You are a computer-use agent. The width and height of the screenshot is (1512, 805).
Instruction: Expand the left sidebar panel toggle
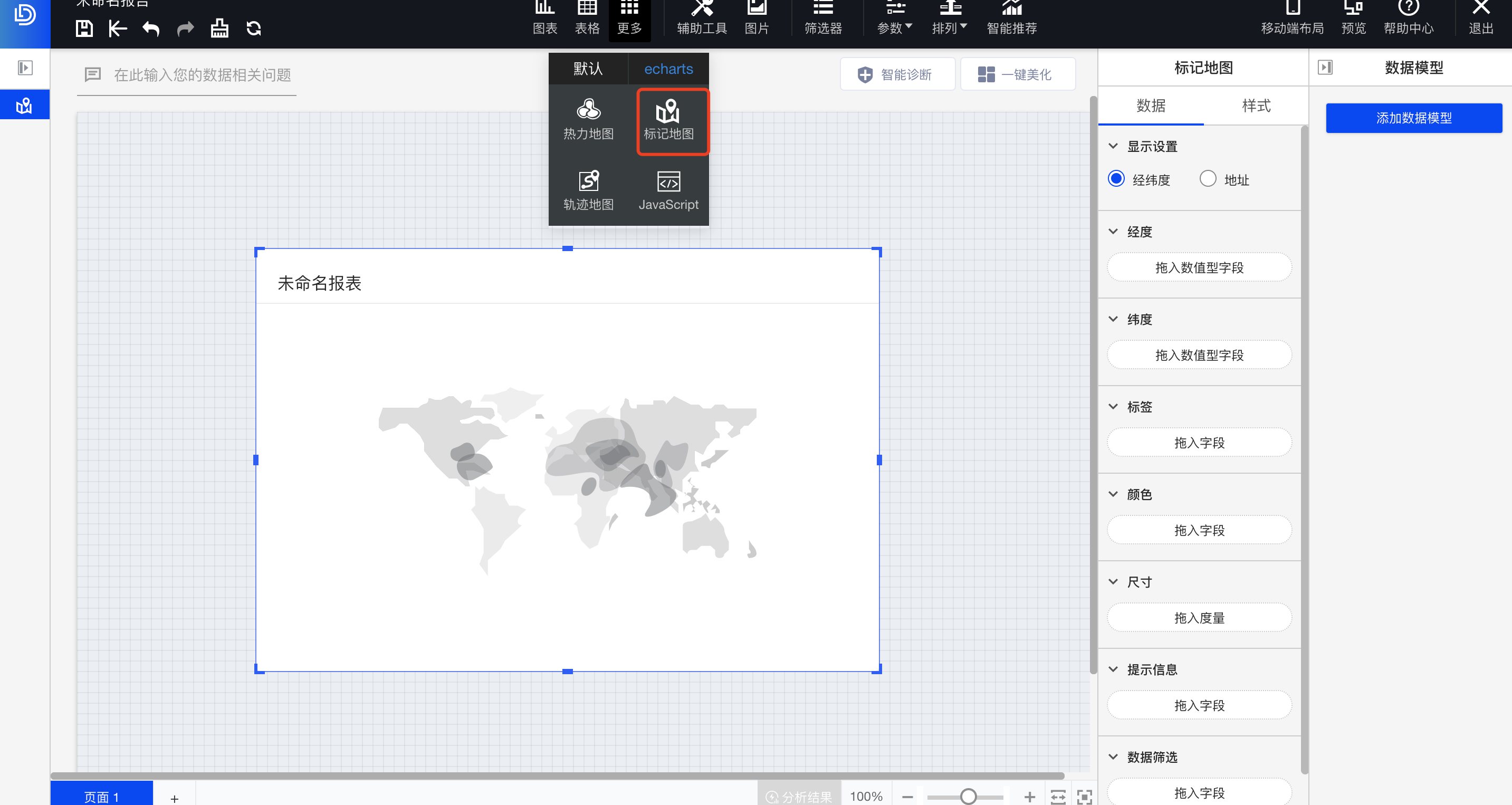point(25,68)
